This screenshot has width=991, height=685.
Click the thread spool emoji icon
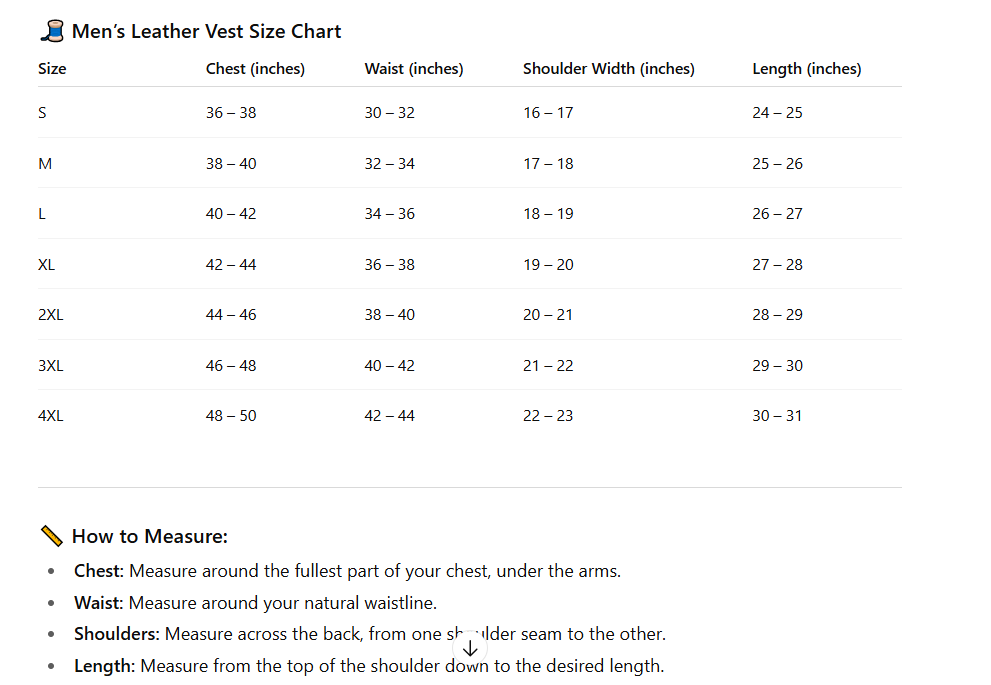click(51, 32)
